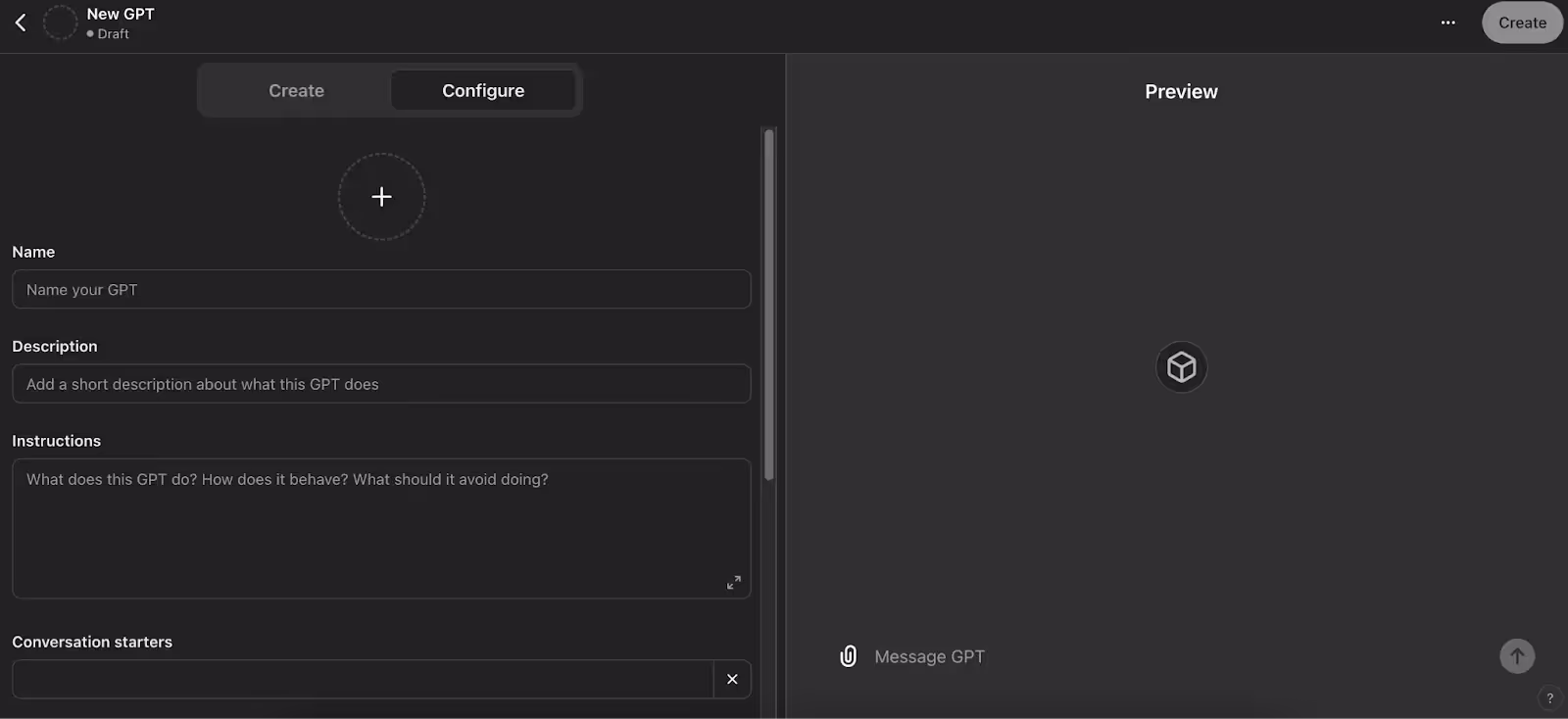The width and height of the screenshot is (1568, 719).
Task: Click the Description label
Action: 55,346
